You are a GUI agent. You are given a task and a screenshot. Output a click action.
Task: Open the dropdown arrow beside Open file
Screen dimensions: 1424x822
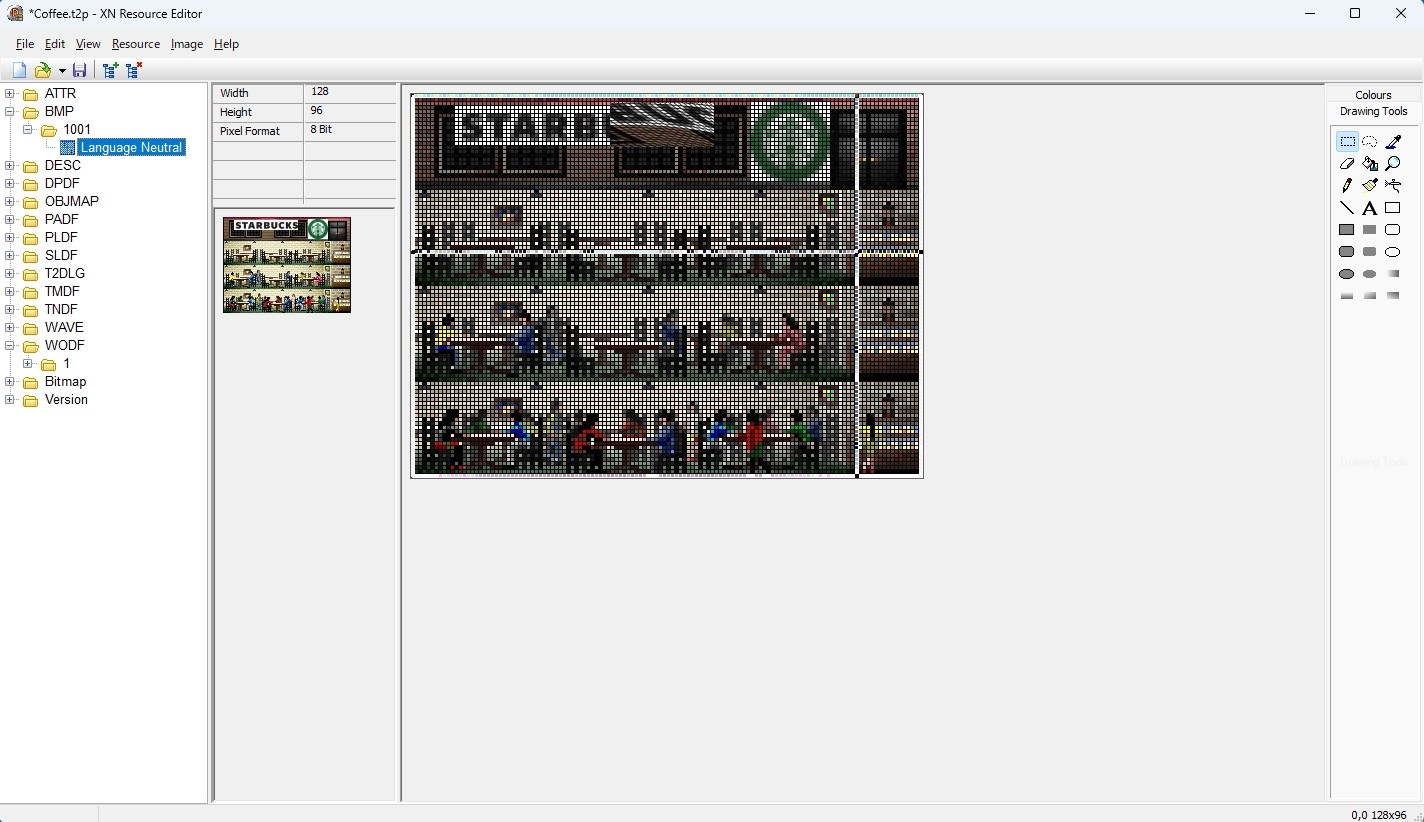coord(62,71)
